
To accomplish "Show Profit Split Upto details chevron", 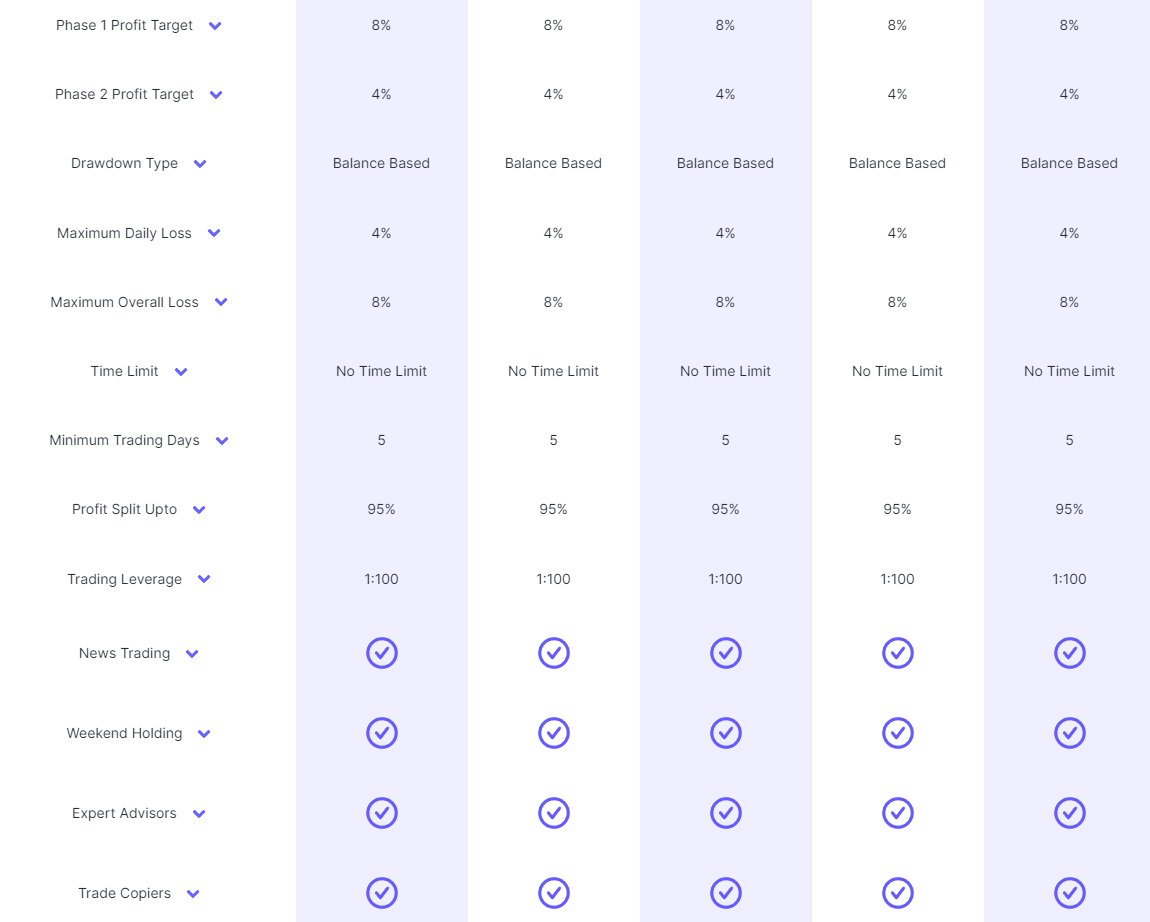I will [x=199, y=510].
